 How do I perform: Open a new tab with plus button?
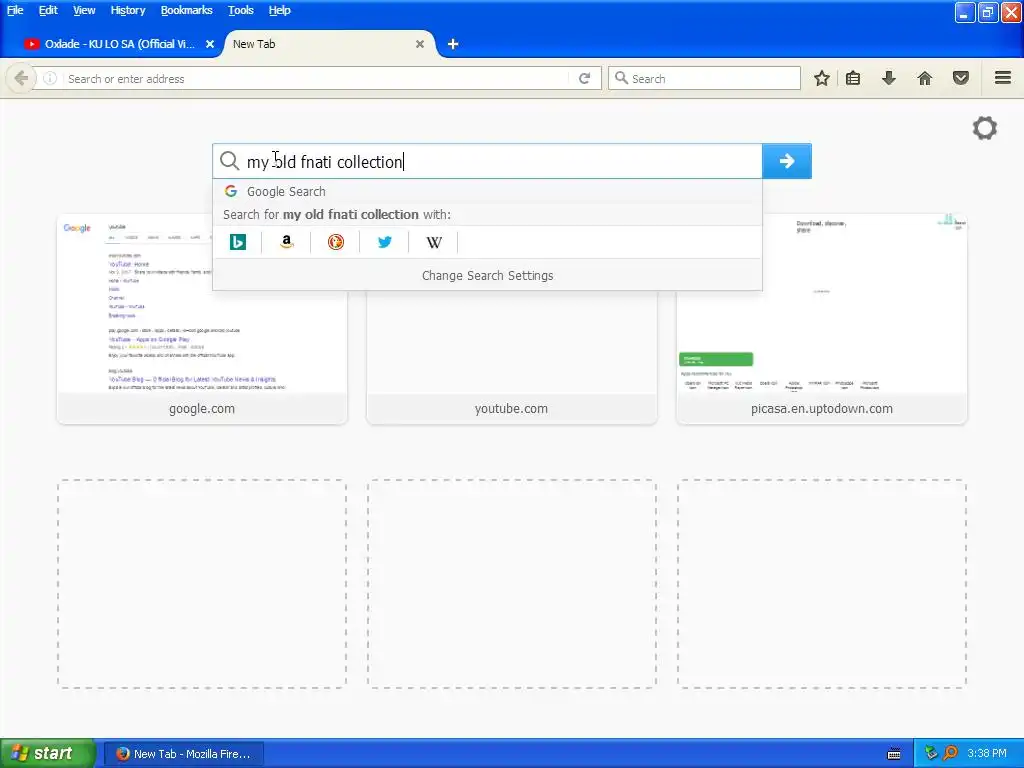click(x=453, y=44)
